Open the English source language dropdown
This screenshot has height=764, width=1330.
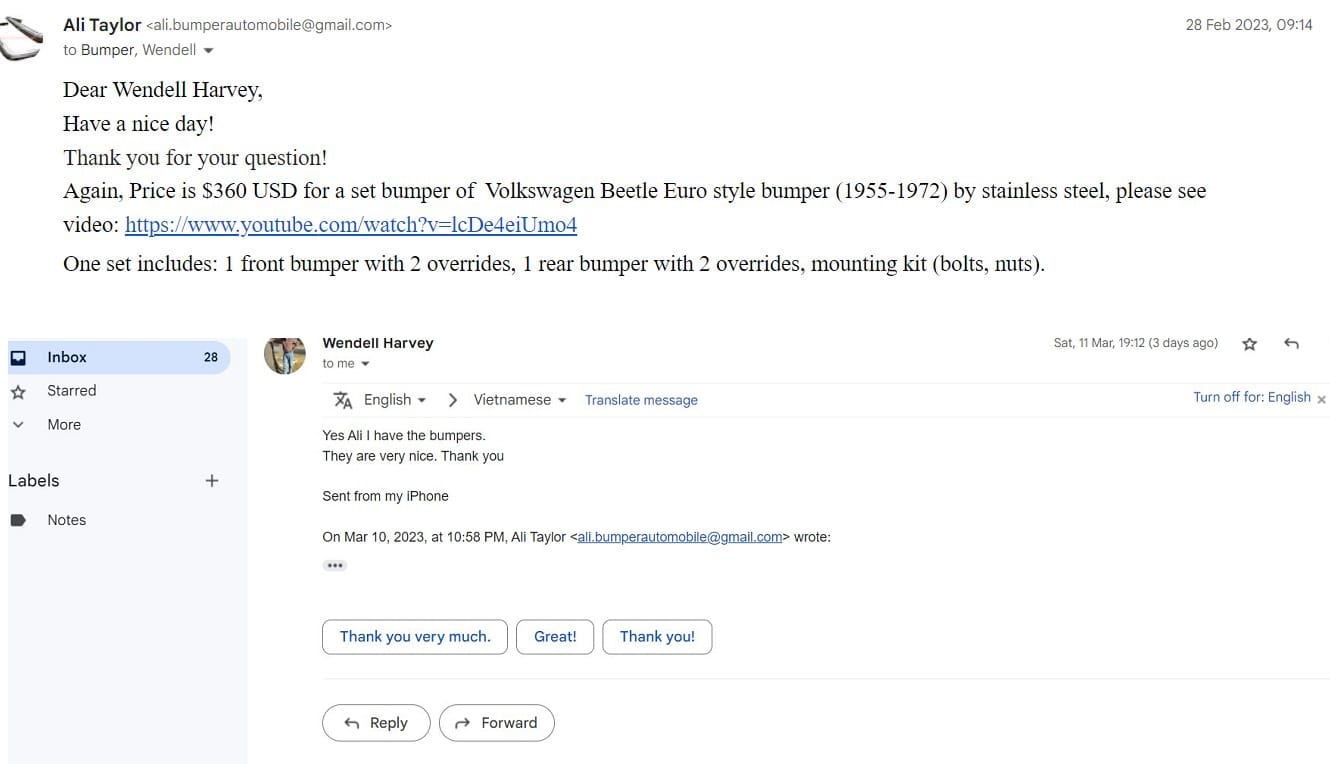click(395, 400)
